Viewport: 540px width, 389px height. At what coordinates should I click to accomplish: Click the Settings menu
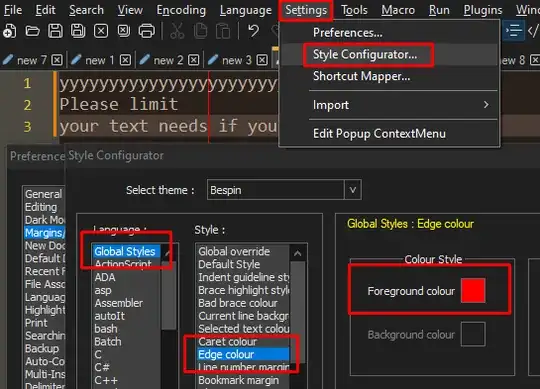(x=306, y=10)
